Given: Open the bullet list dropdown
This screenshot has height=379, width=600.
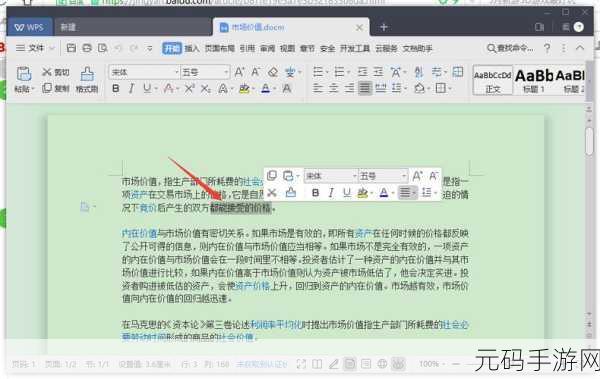Looking at the screenshot, I should (x=327, y=72).
